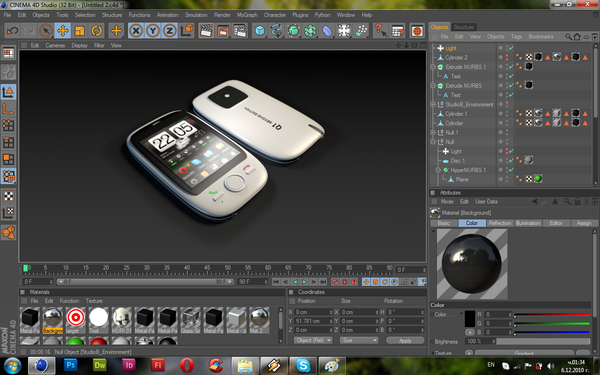Open the User Data menu in Attributes
Screen dimensions: 600x375
click(x=486, y=202)
